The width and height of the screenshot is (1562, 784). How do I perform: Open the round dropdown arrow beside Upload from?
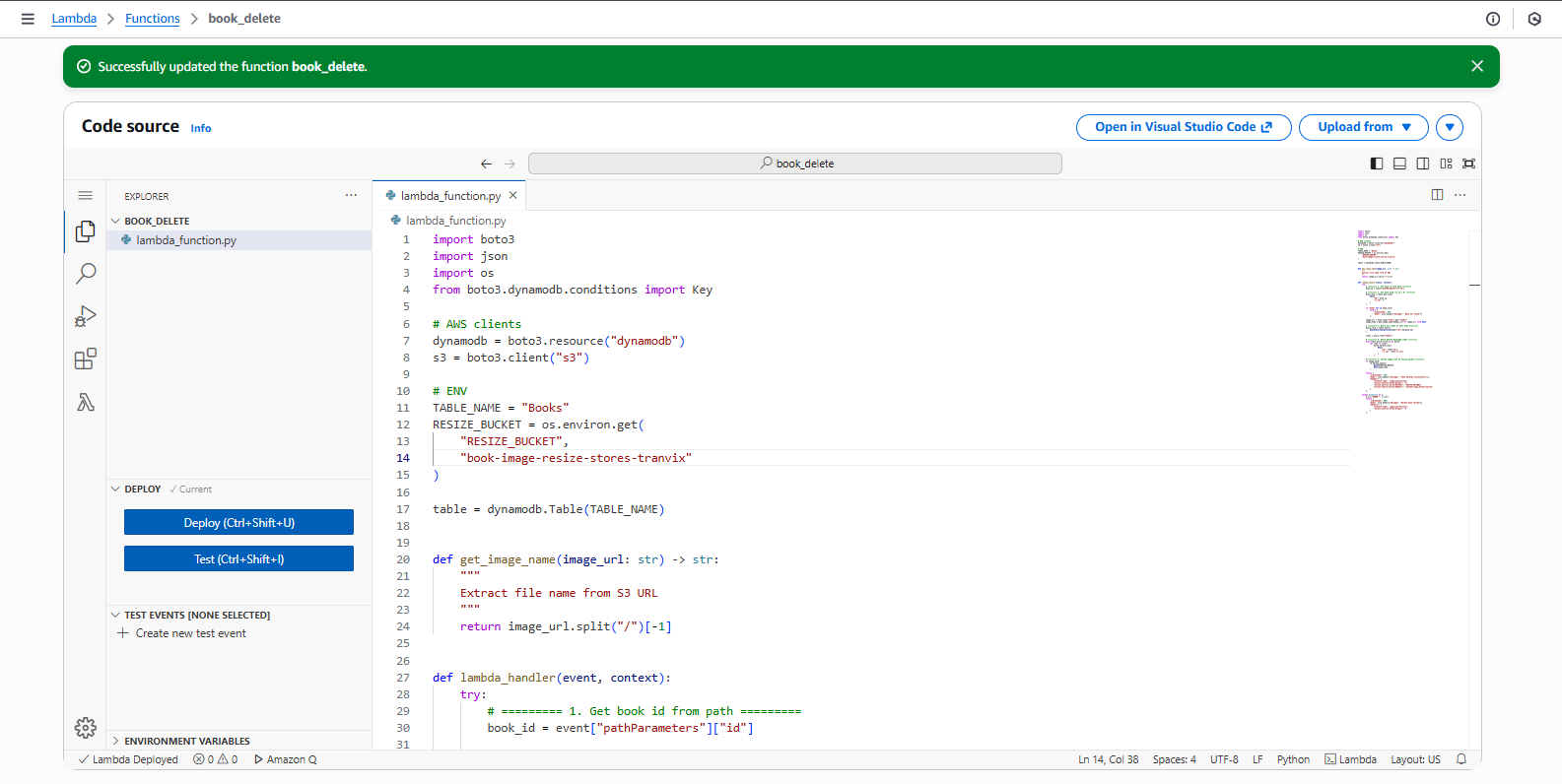point(1450,127)
